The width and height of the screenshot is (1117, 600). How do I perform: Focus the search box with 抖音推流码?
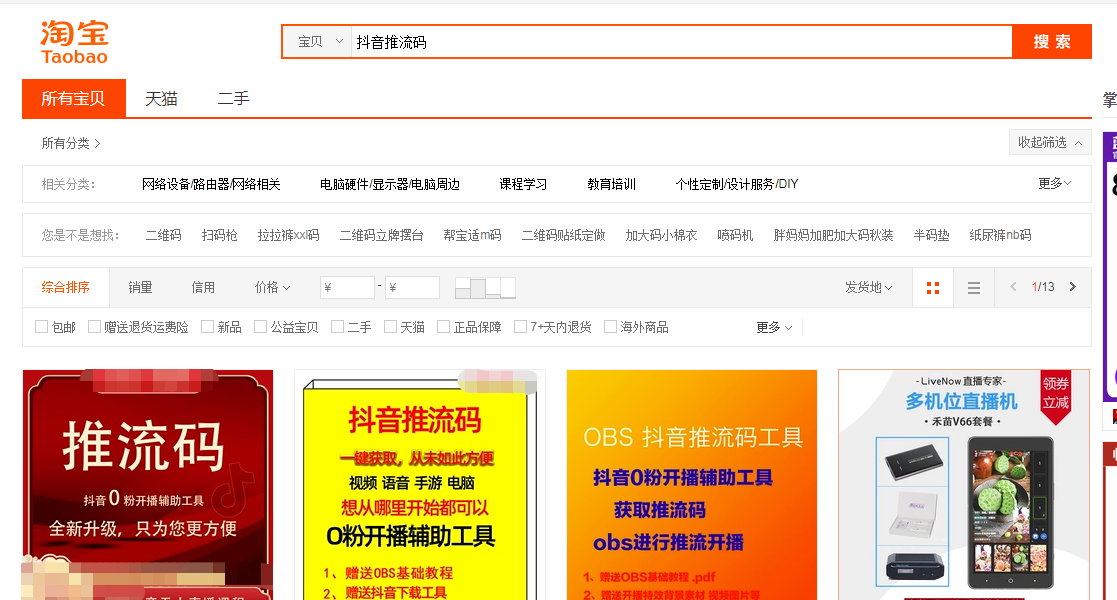click(x=682, y=42)
